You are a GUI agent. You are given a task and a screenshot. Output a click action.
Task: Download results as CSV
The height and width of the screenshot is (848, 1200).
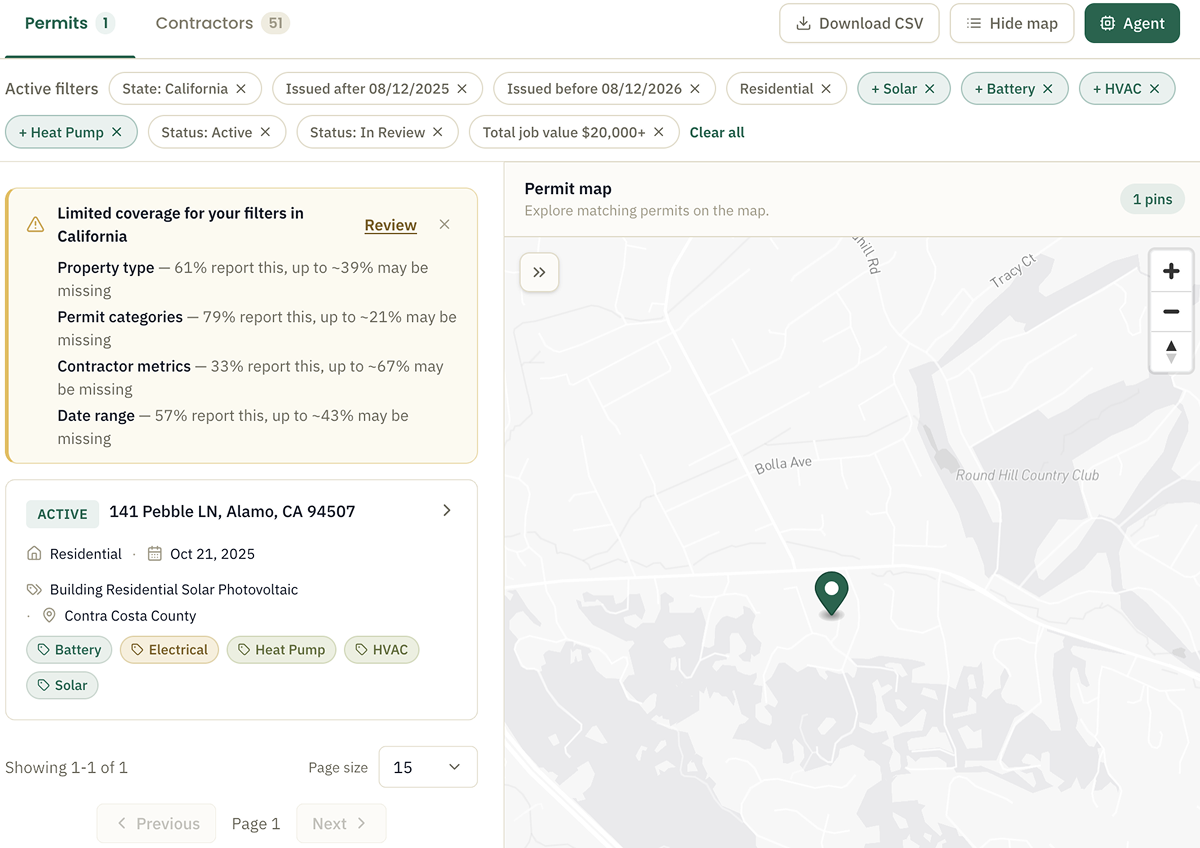(x=859, y=23)
